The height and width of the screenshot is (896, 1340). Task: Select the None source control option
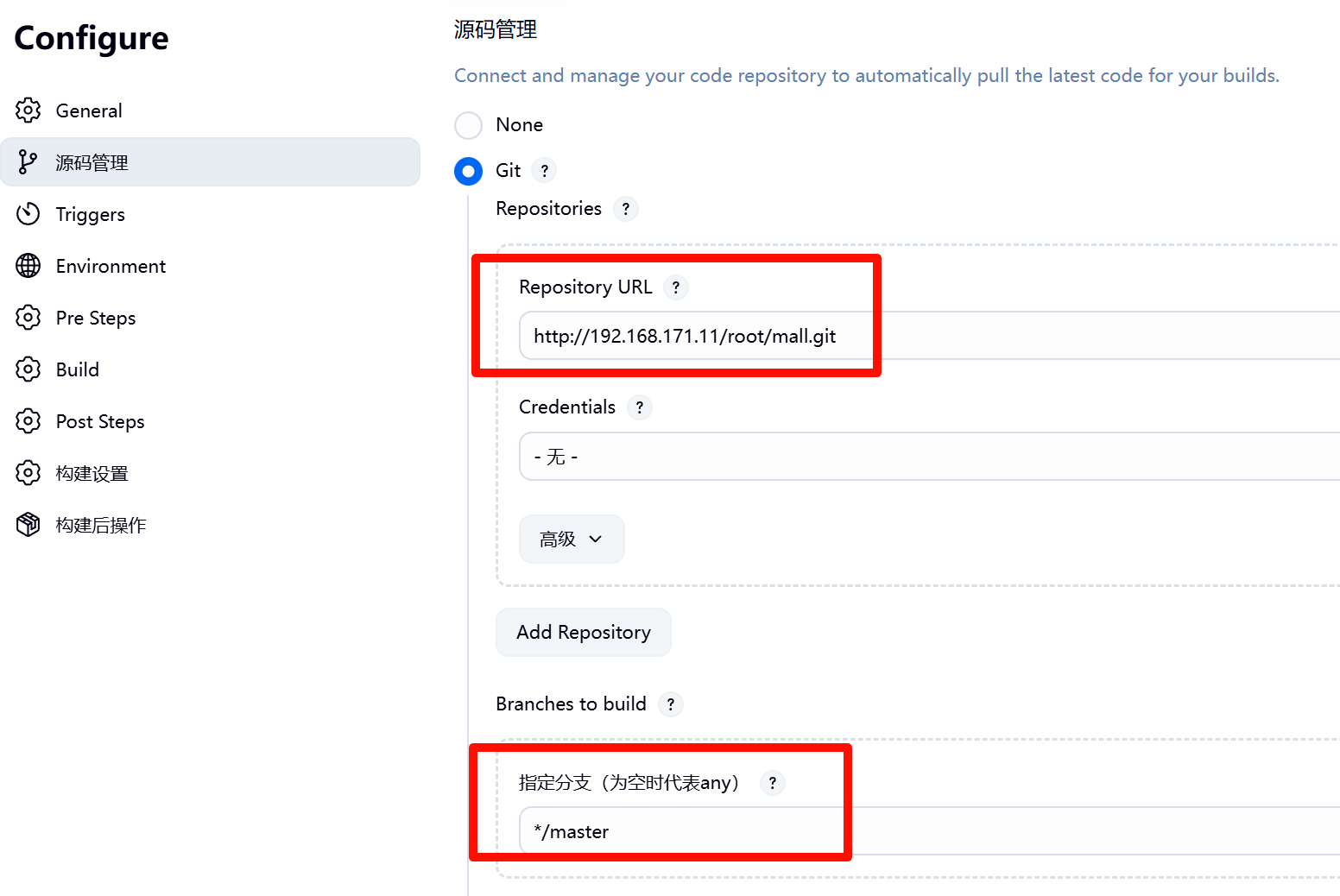pos(469,125)
